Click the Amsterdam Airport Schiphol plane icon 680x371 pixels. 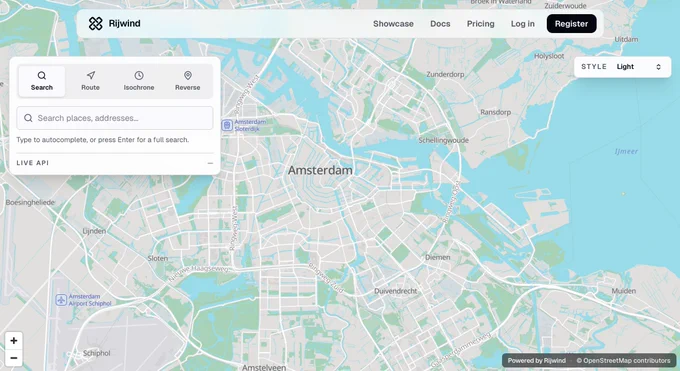click(x=61, y=300)
